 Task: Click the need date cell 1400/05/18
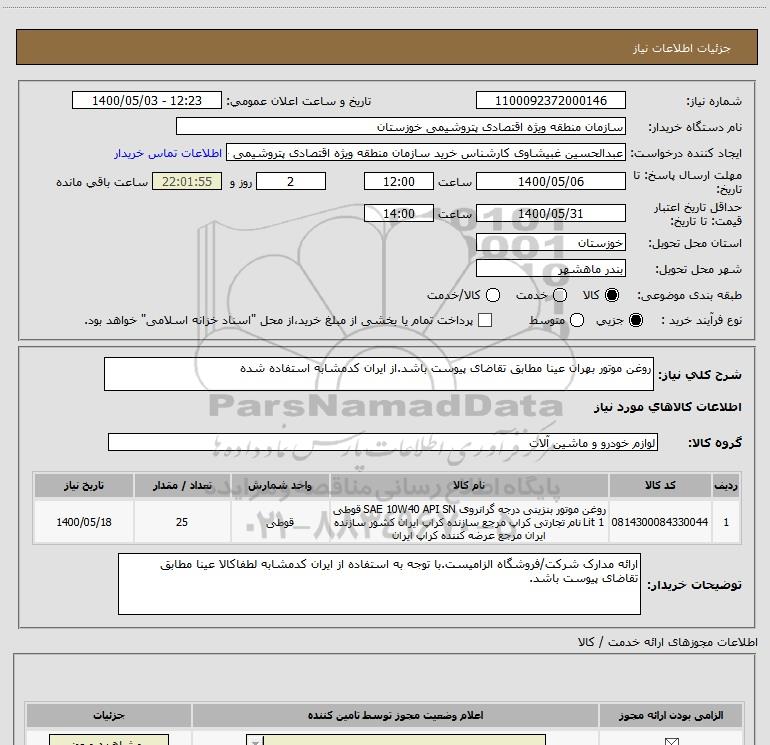(83, 522)
